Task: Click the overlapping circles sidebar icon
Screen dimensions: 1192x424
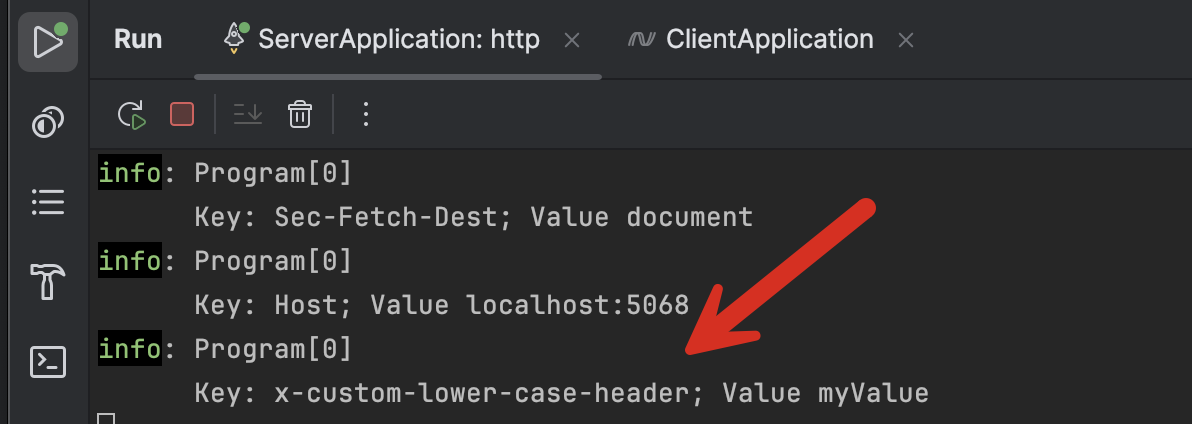Action: click(x=47, y=123)
